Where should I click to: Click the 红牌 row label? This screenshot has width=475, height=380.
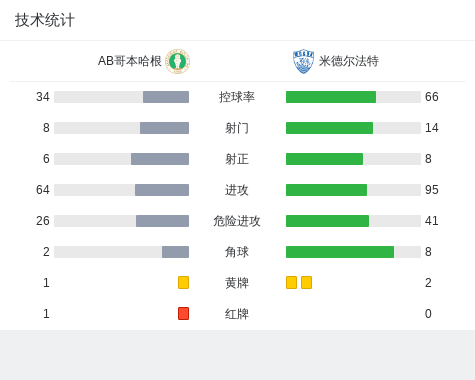[x=237, y=314]
